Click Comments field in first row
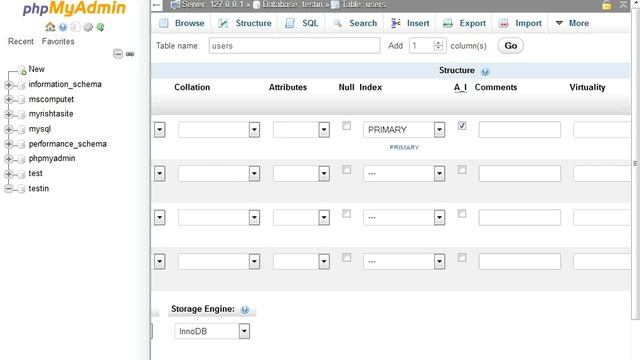The image size is (640, 360). 520,130
